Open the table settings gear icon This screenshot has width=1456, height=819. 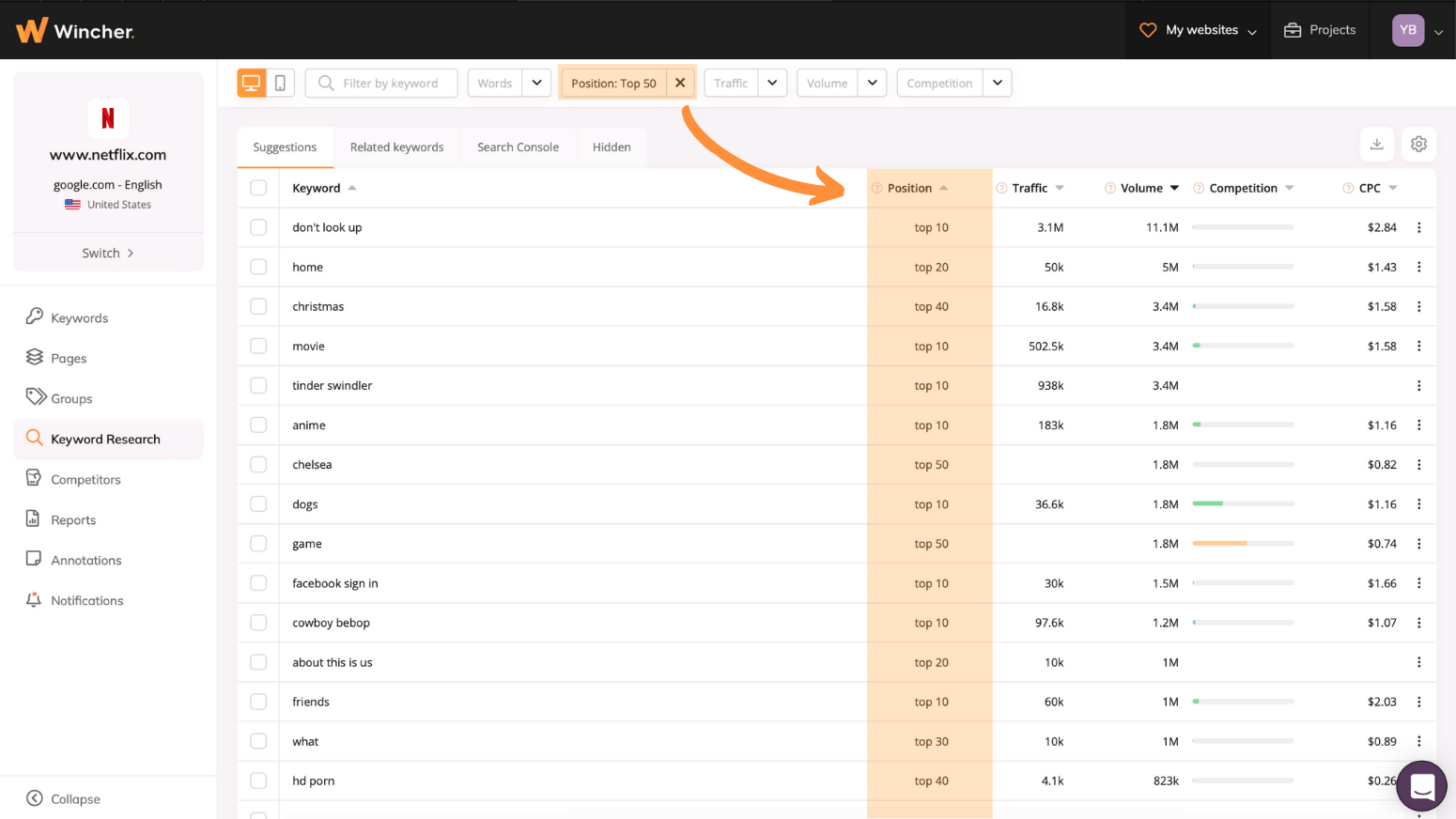tap(1418, 144)
